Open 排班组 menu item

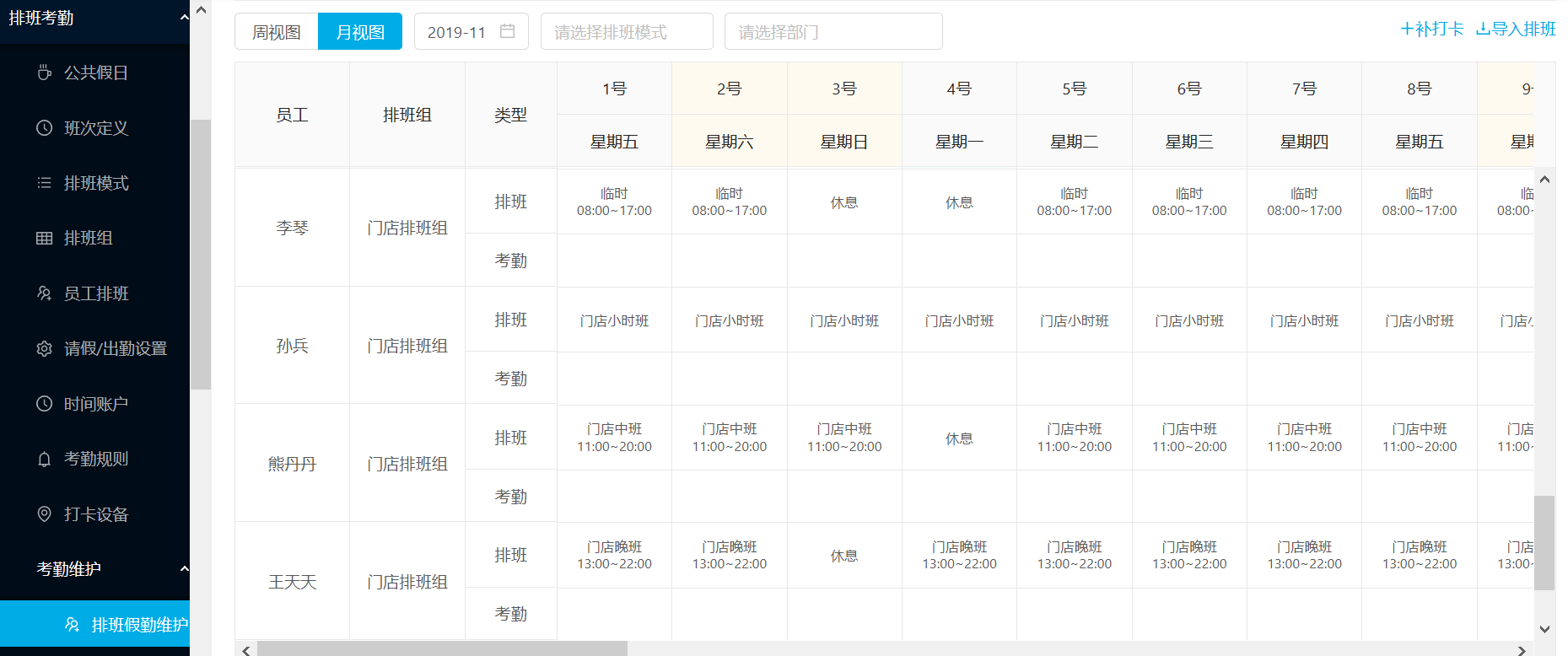point(94,239)
